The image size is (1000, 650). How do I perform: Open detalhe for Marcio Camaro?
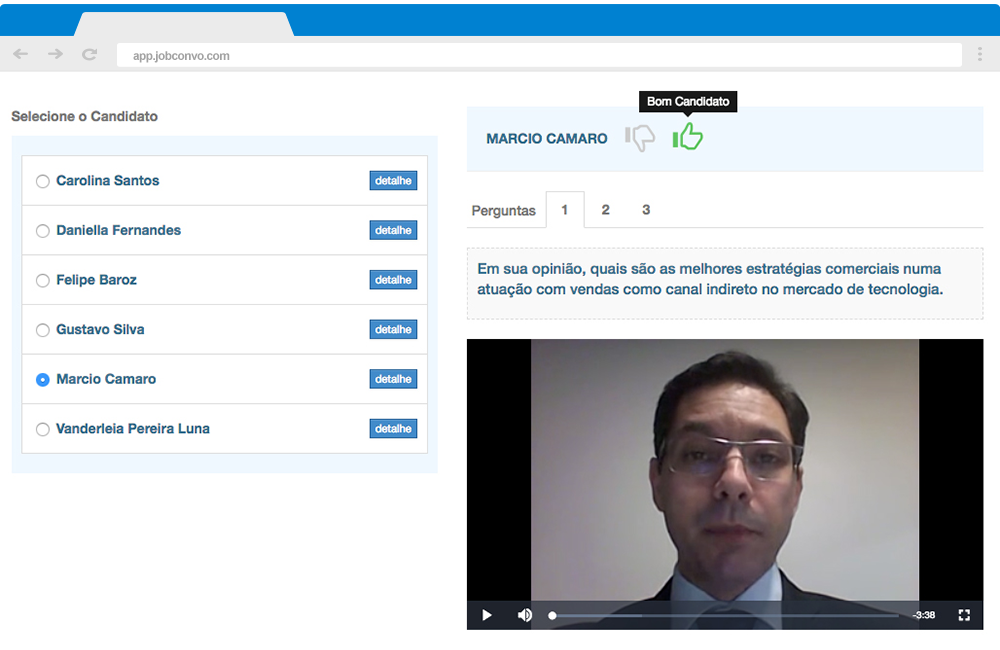click(x=393, y=379)
